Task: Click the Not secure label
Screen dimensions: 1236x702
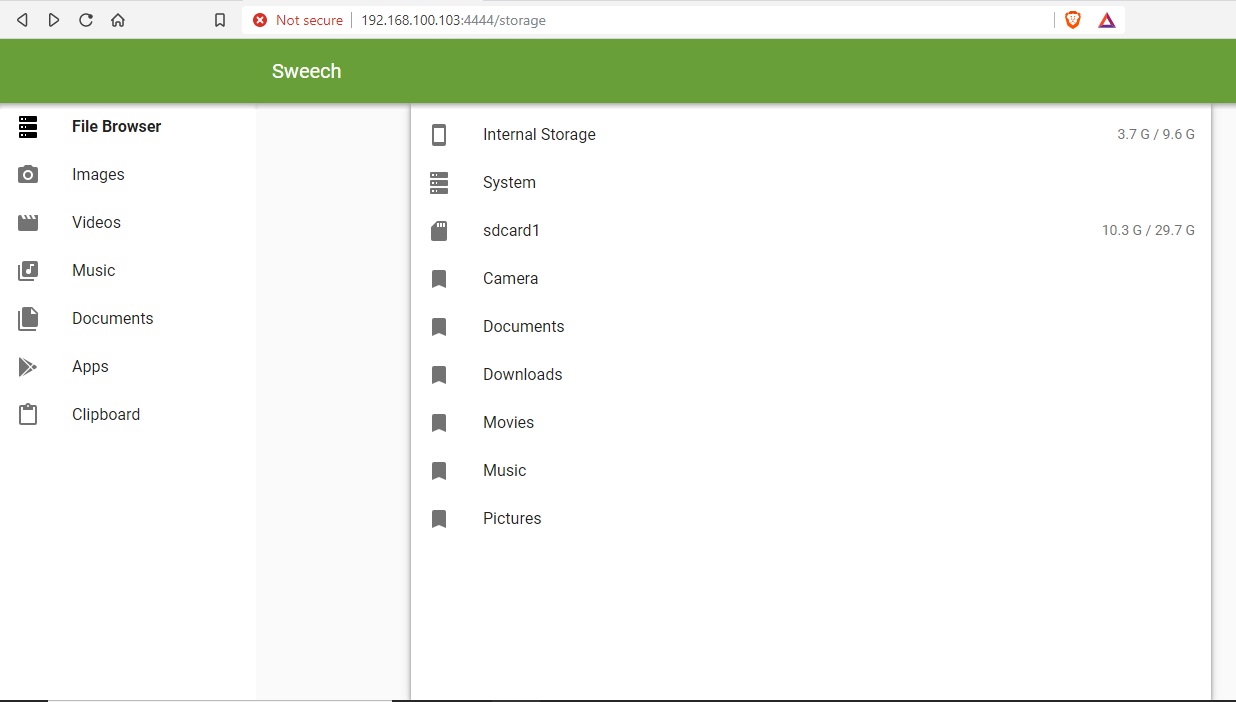Action: point(309,20)
